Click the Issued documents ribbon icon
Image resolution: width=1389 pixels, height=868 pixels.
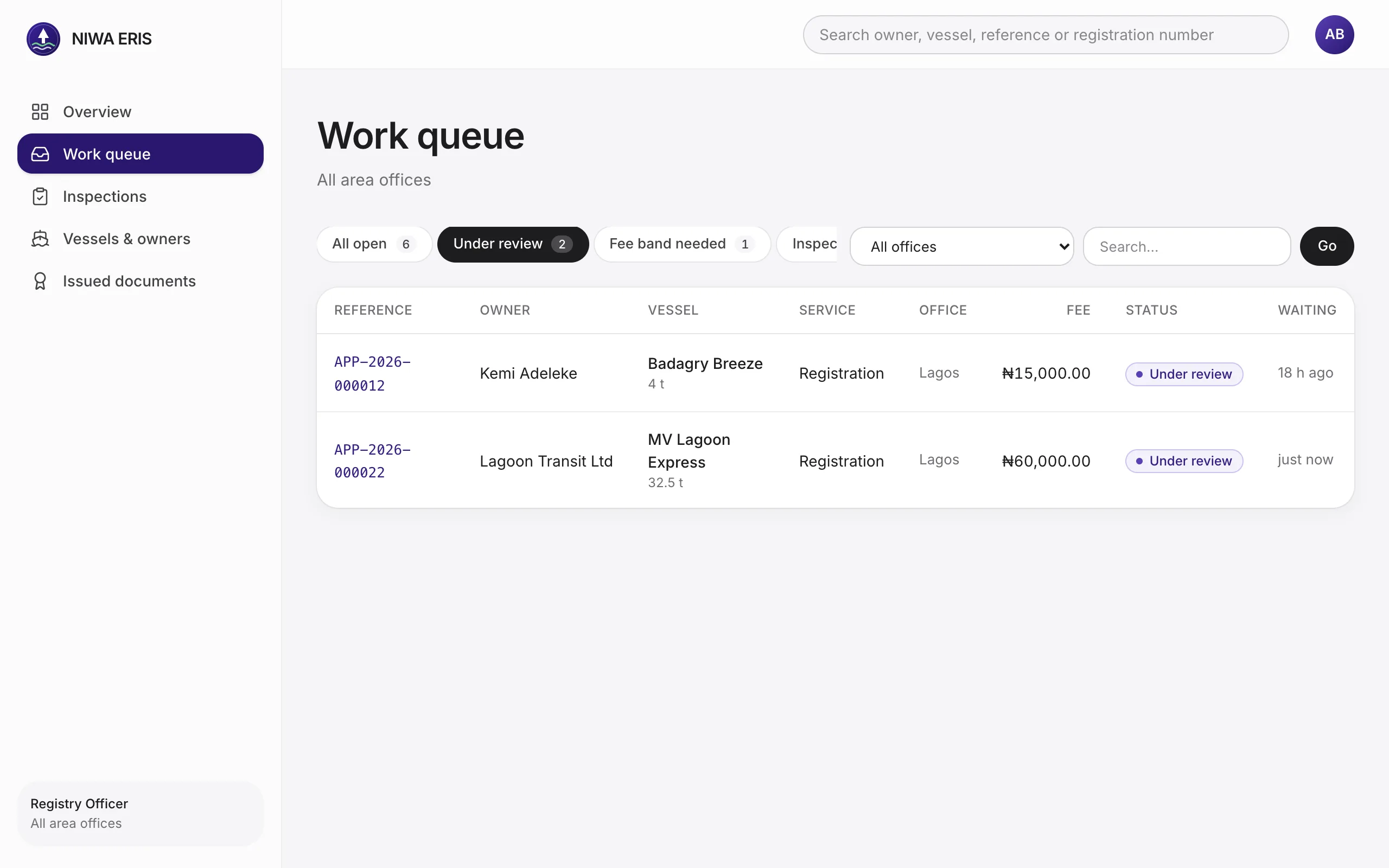40,282
